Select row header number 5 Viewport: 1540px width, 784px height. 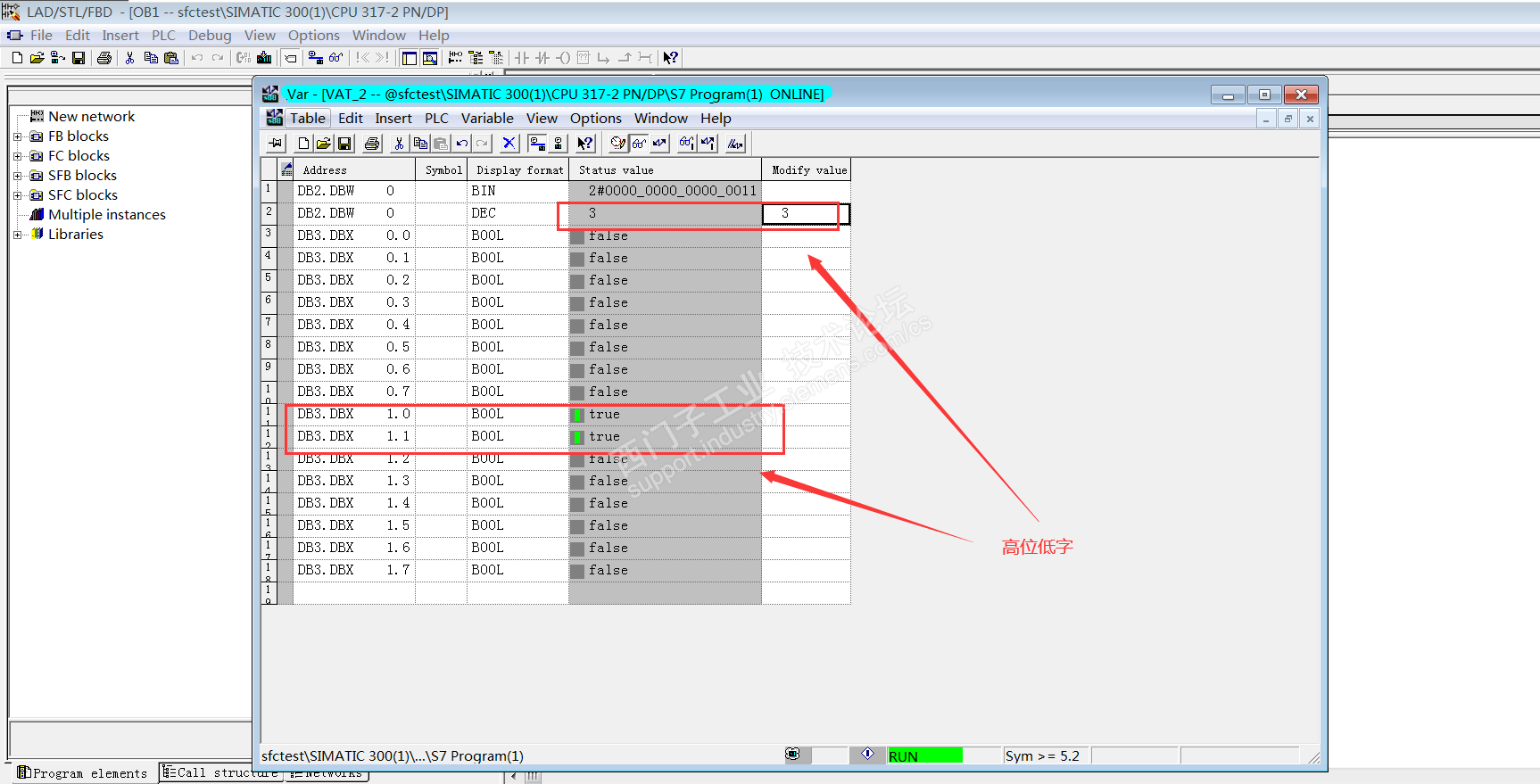tap(269, 281)
